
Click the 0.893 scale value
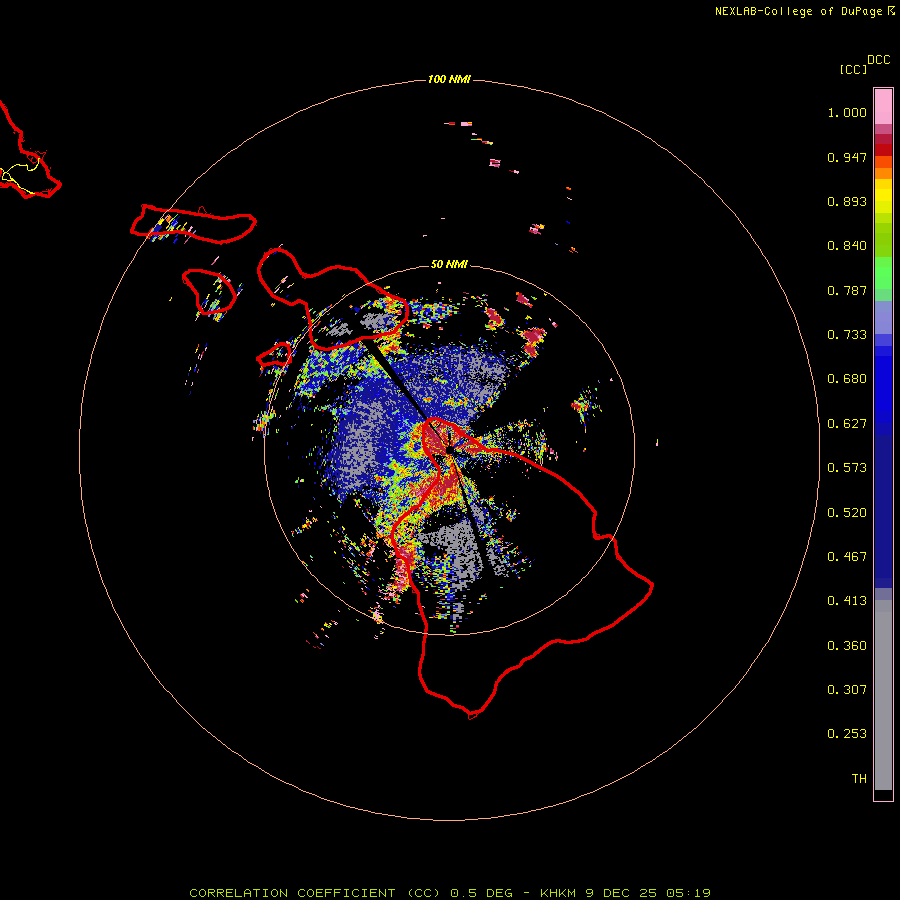coord(847,201)
